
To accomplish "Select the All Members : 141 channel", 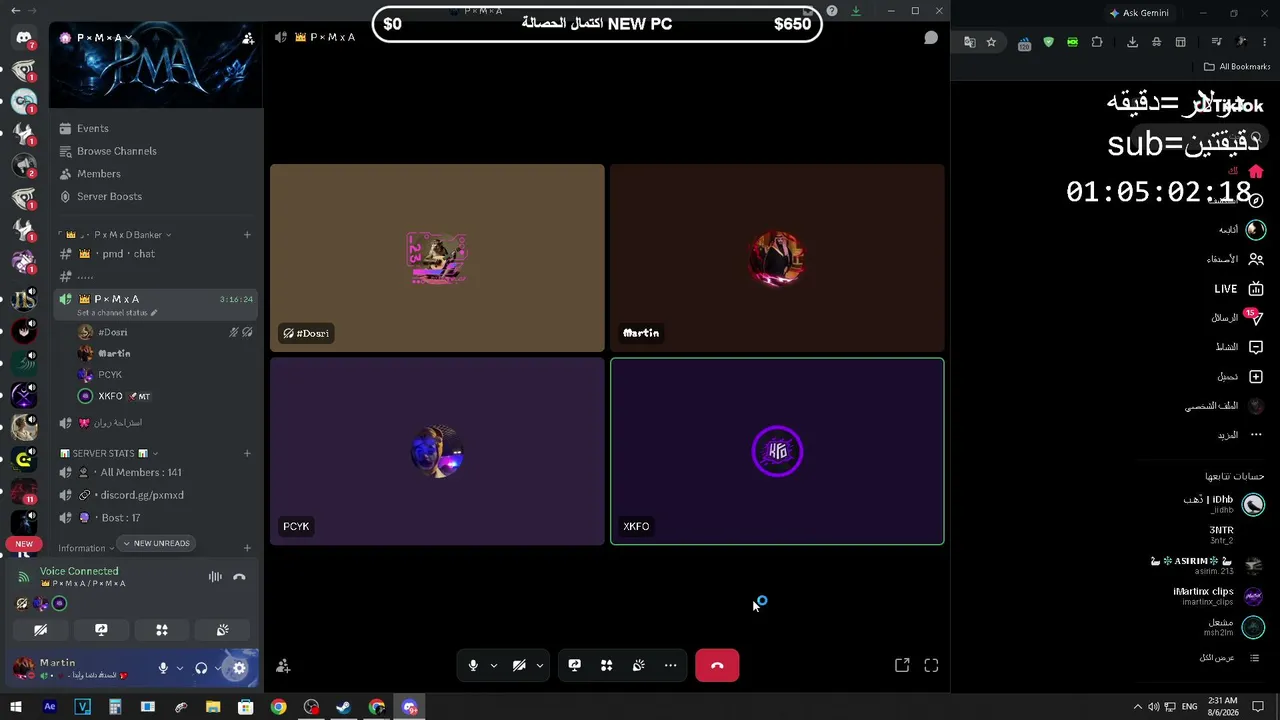I will pos(141,472).
